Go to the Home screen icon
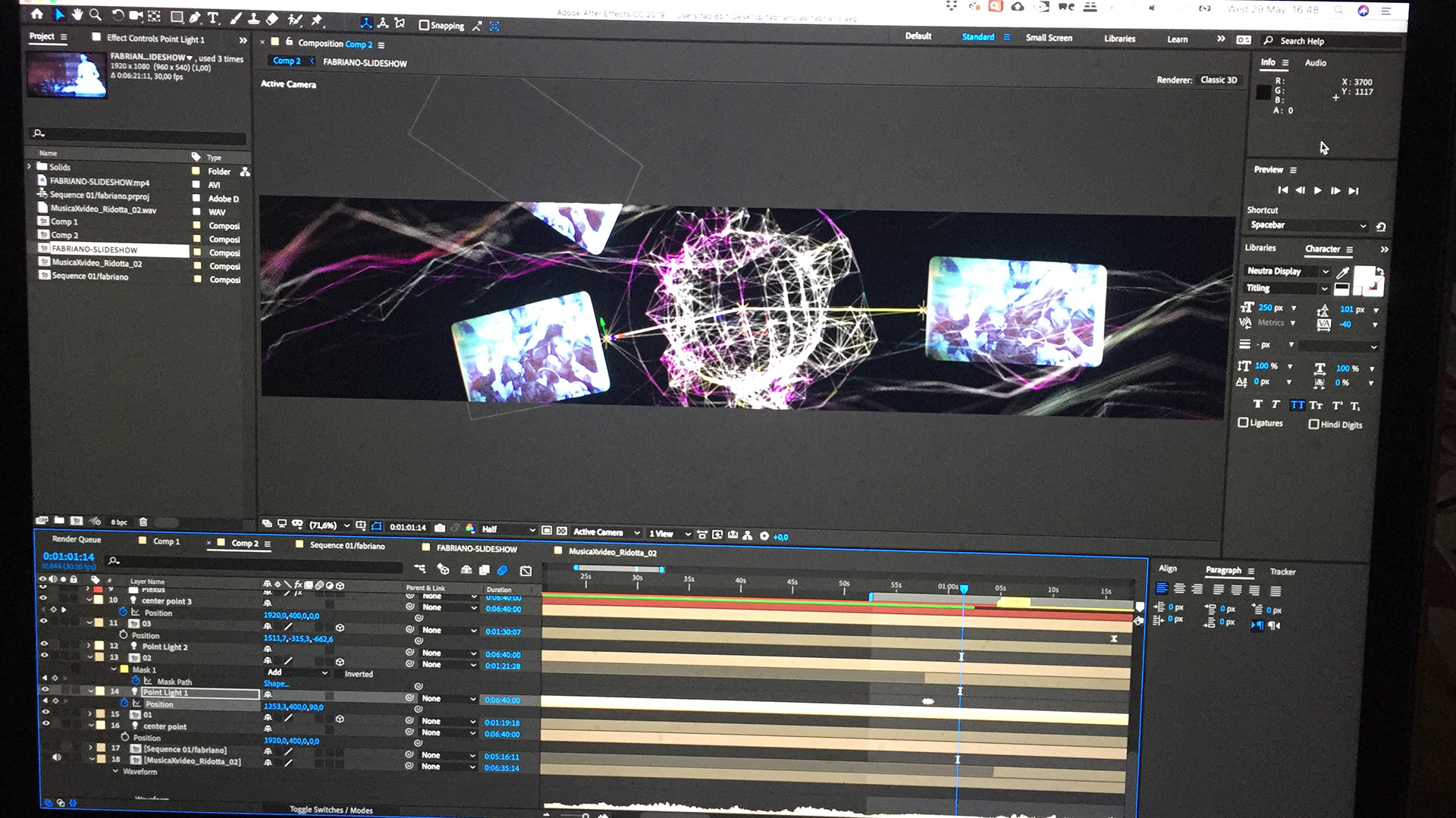The width and height of the screenshot is (1456, 818). (36, 14)
